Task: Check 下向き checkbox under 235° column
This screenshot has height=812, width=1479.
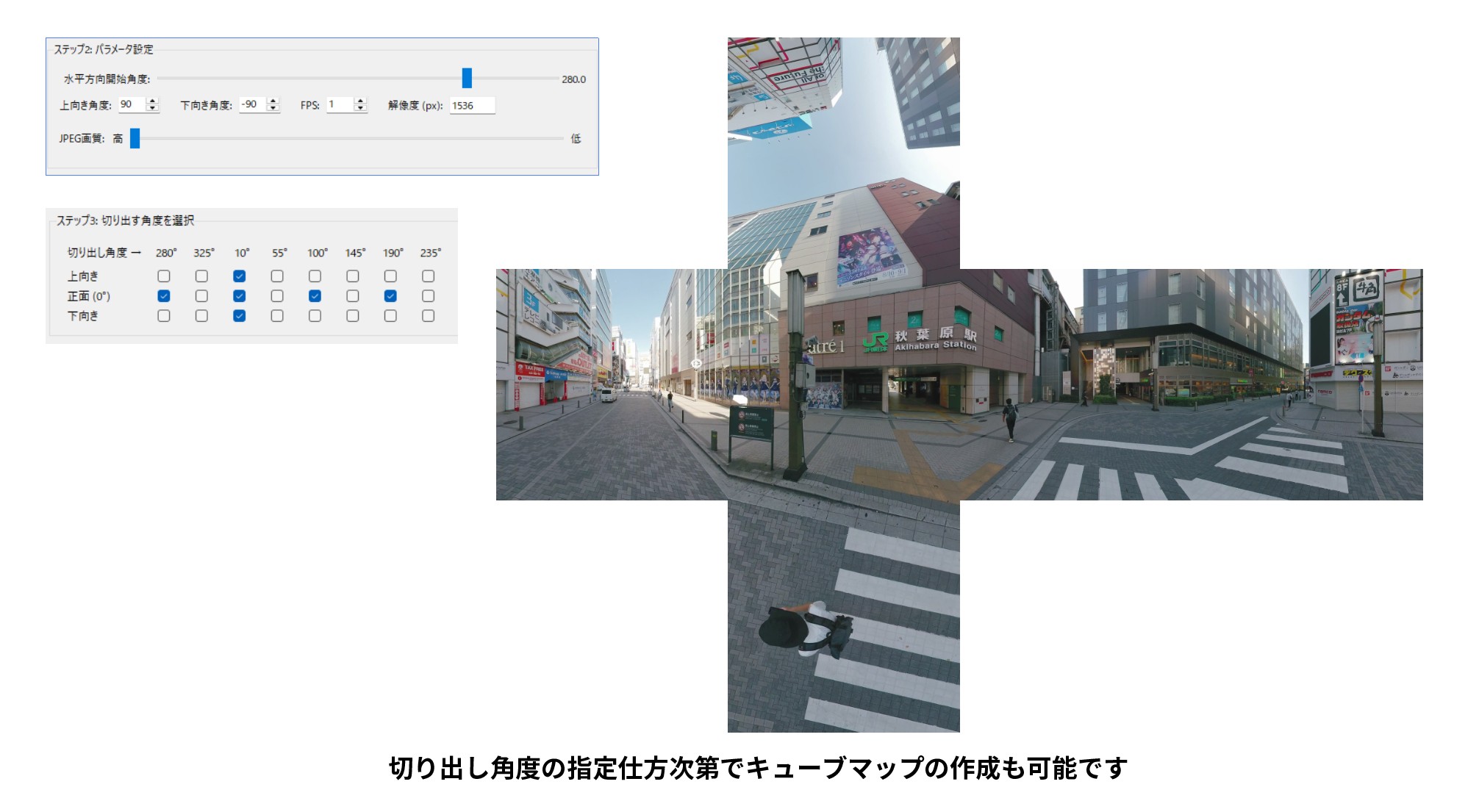Action: (x=429, y=316)
